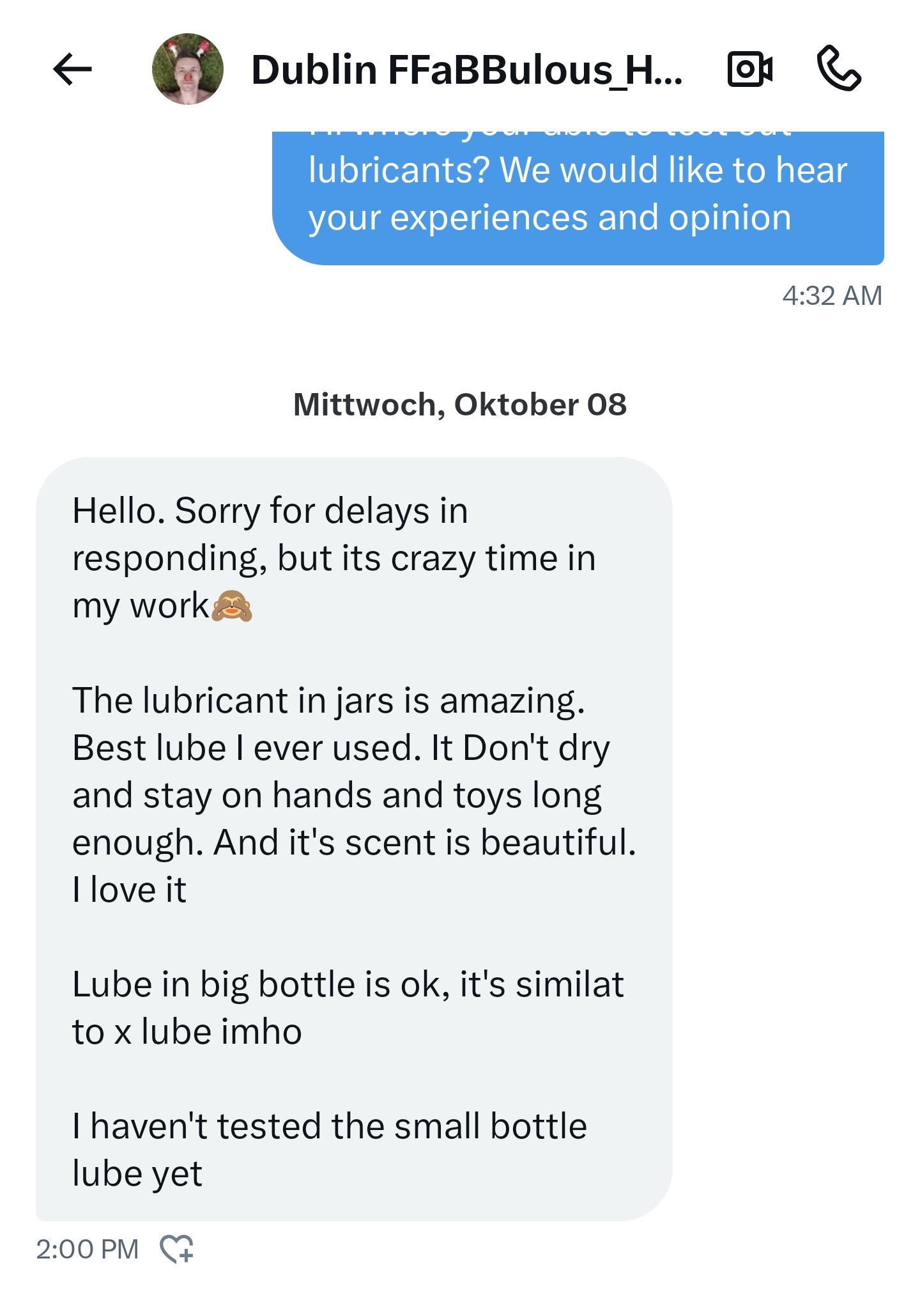This screenshot has width=920, height=1316.
Task: Tap the 4:32 AM timestamp
Action: coord(832,295)
